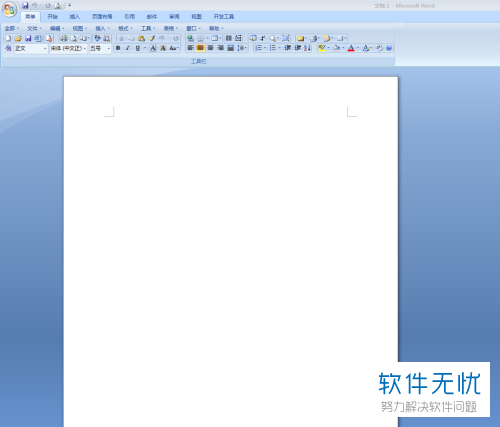Open the 格式 menu
The width and height of the screenshot is (500, 427).
click(125, 28)
